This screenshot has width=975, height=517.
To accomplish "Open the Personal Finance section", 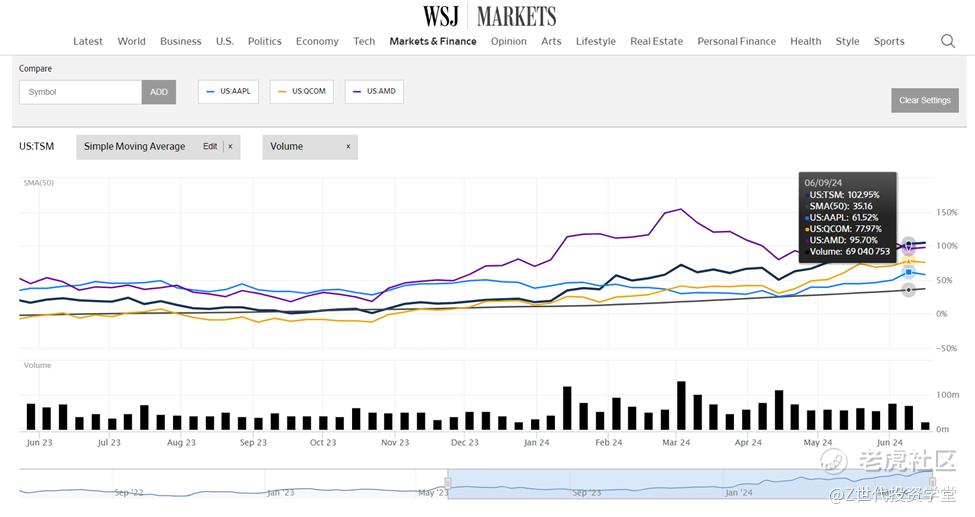I will [736, 41].
